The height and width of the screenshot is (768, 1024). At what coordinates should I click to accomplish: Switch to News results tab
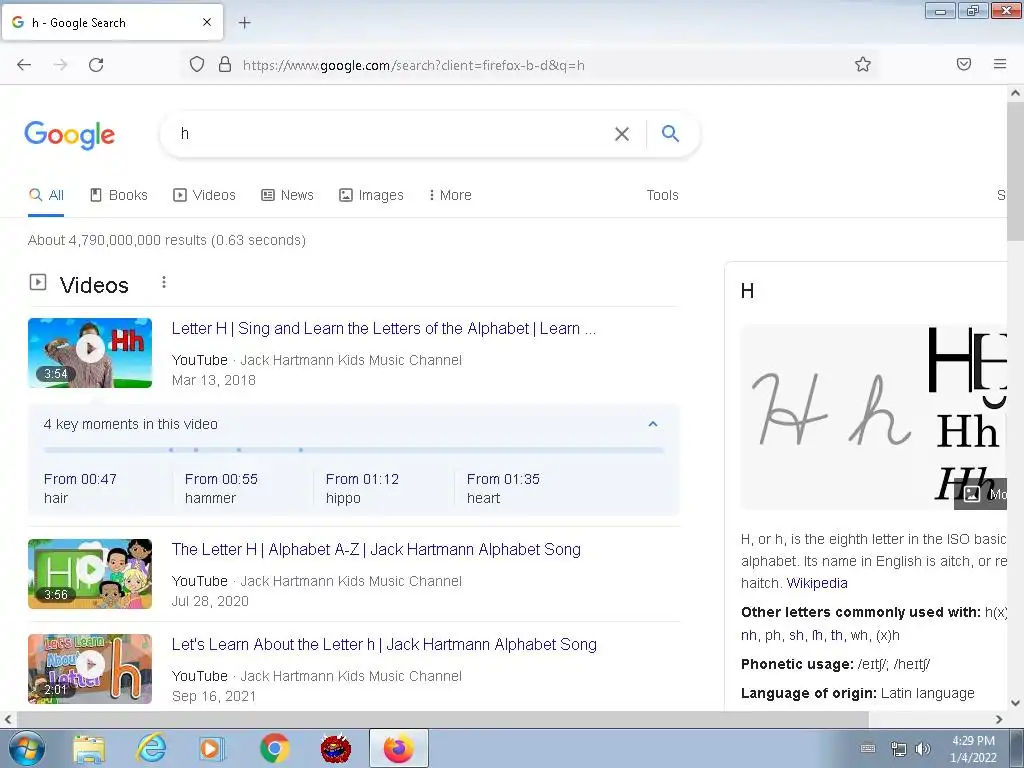pos(287,195)
